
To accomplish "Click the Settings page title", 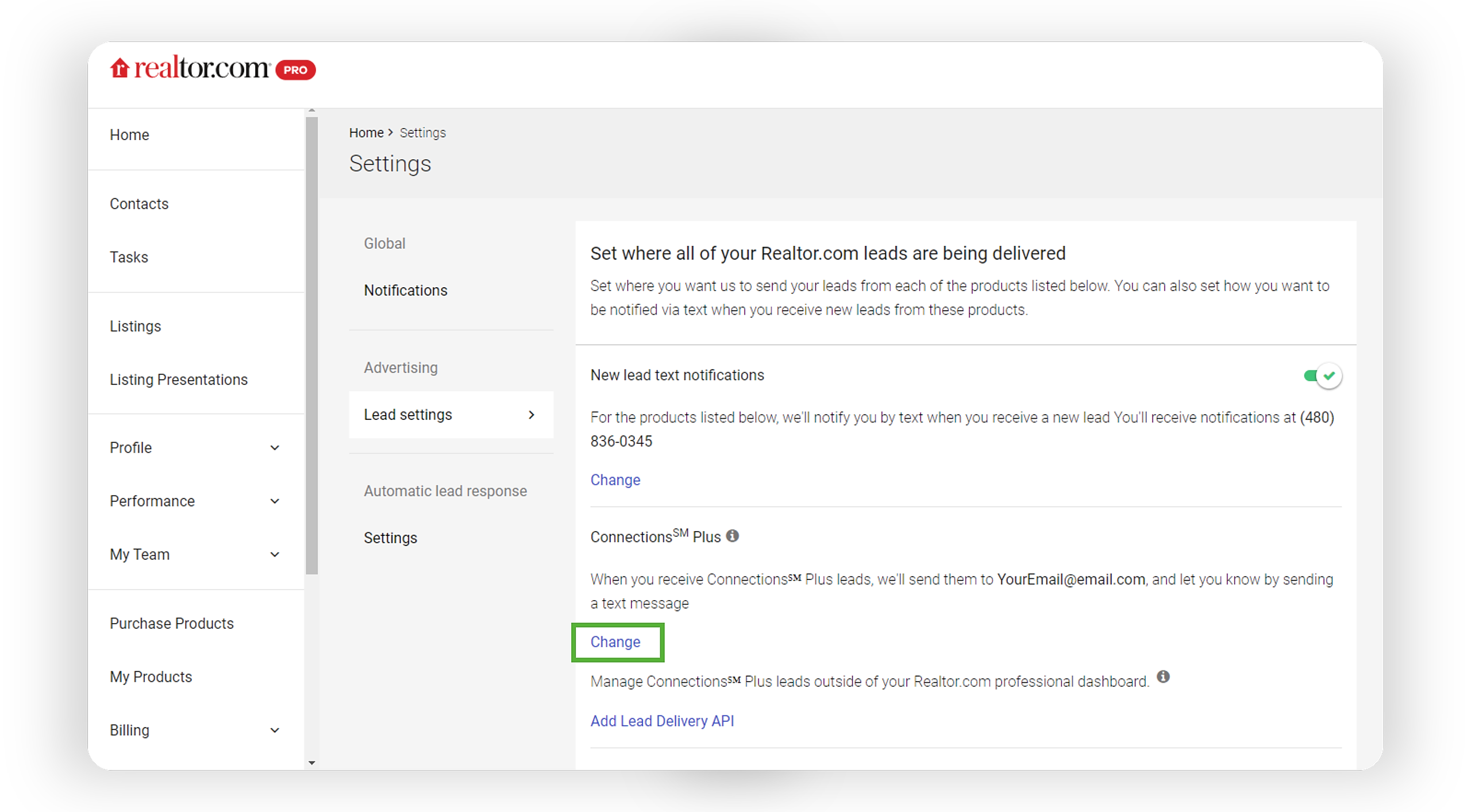I will pos(390,164).
